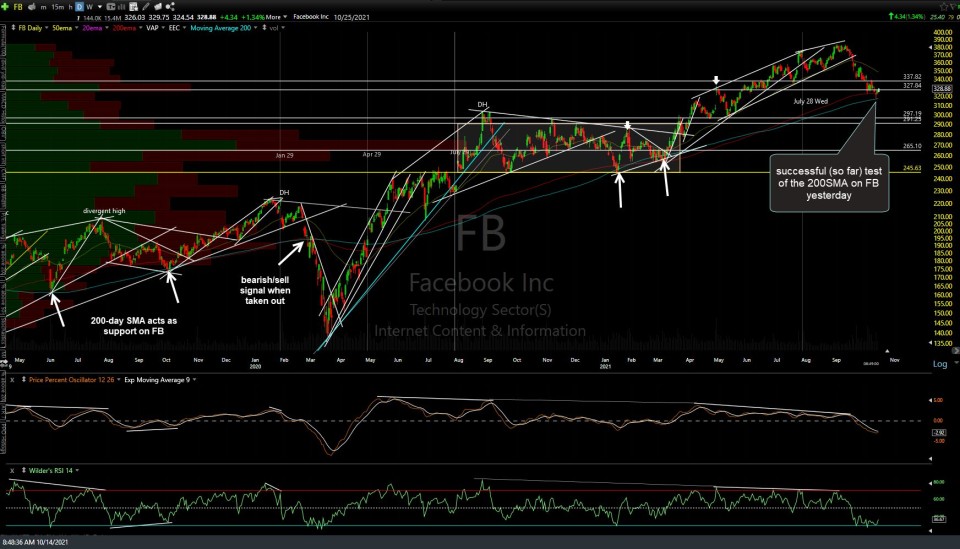Click the FB ticker symbol field

(18, 7)
